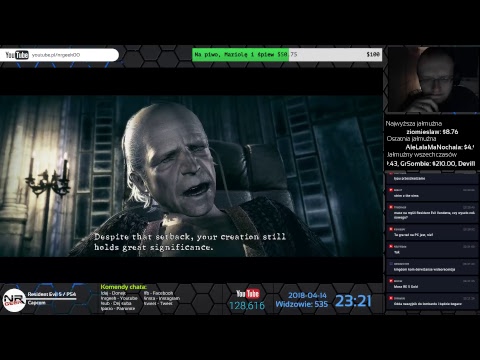This screenshot has width=480, height=360.
Task: Click the 128,616 subscriber count
Action: 247,305
